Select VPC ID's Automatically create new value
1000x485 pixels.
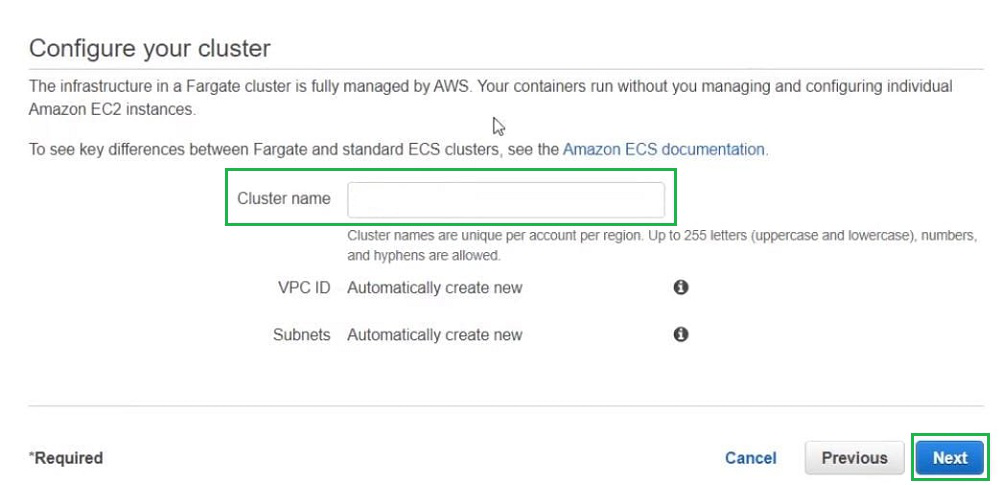434,288
